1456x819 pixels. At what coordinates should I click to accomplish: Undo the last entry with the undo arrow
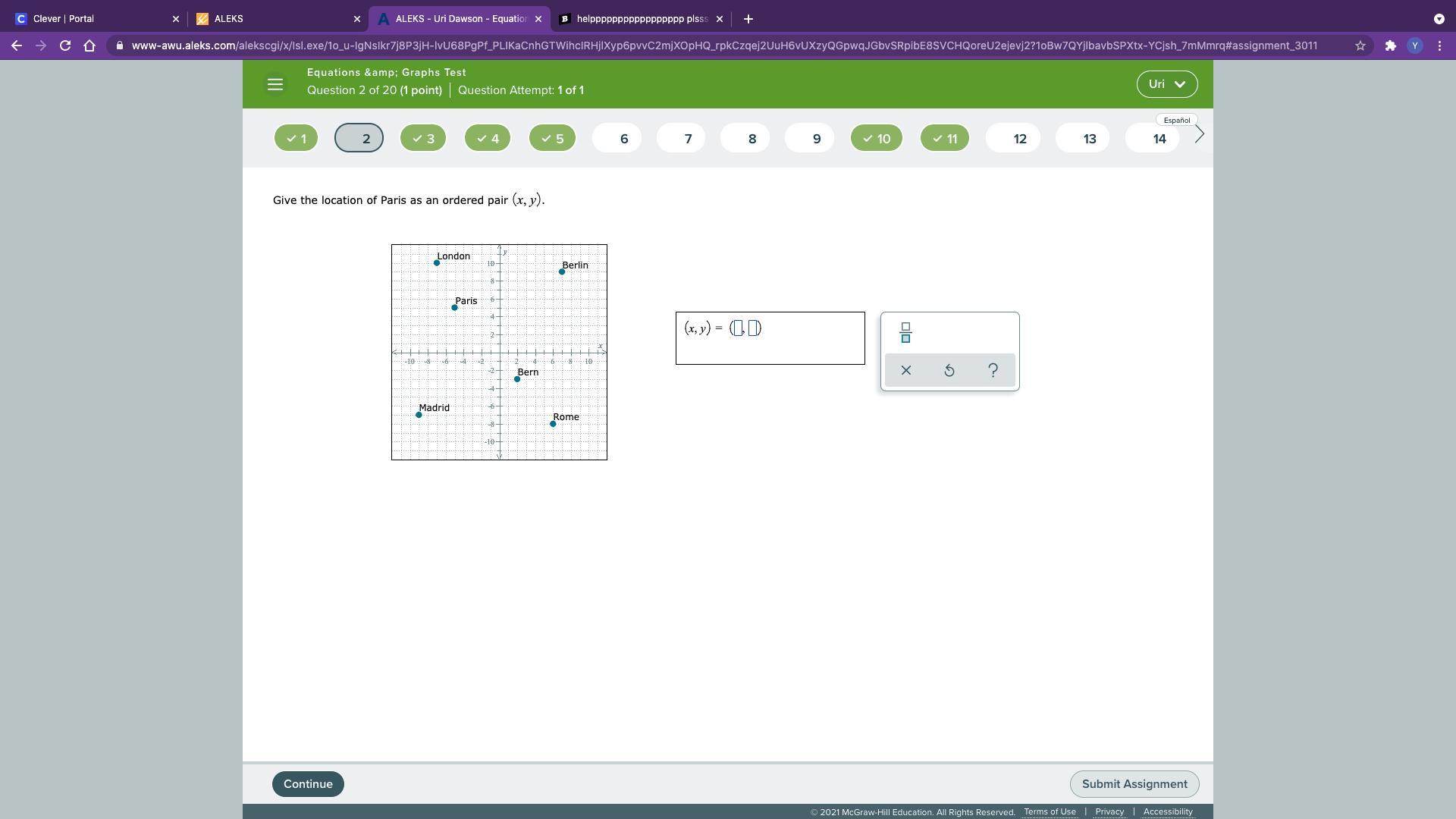pos(949,370)
